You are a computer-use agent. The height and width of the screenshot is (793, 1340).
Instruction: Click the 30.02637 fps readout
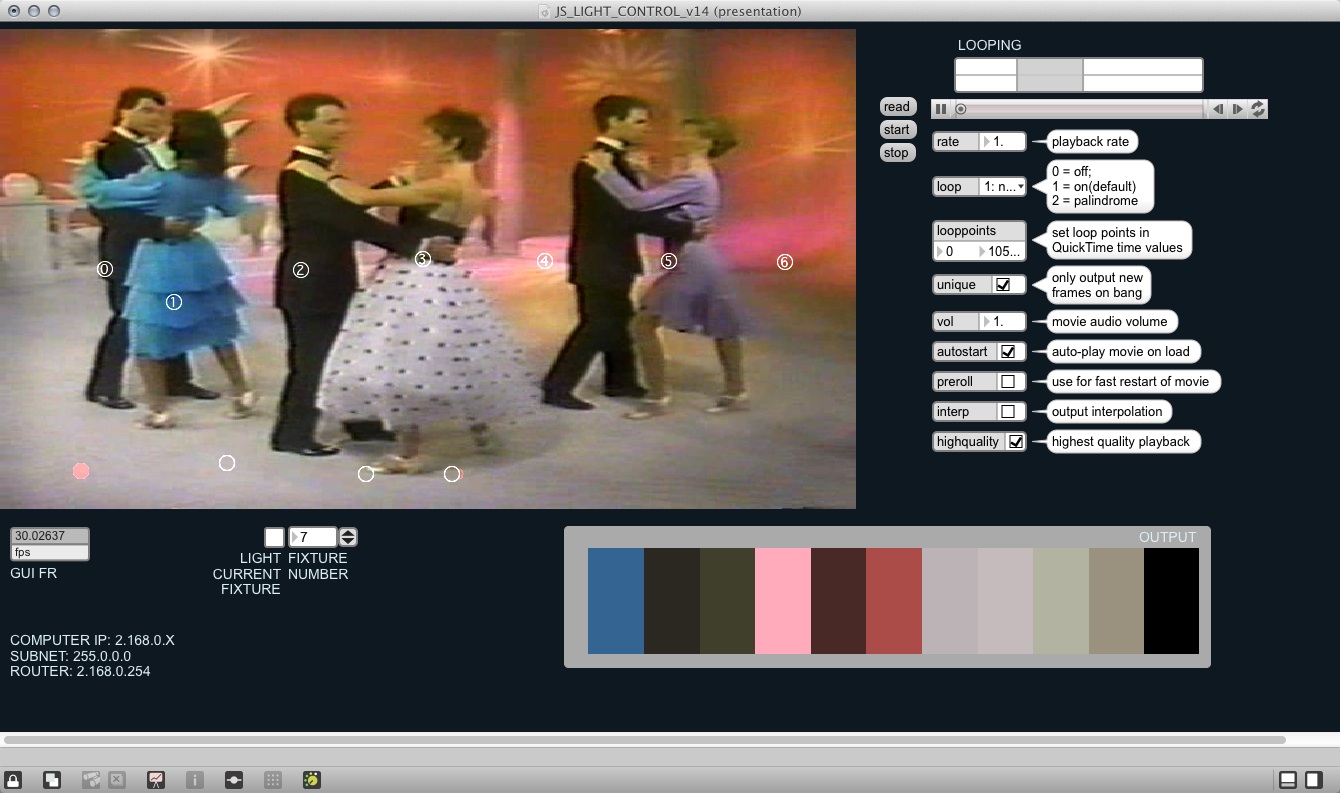(x=50, y=536)
